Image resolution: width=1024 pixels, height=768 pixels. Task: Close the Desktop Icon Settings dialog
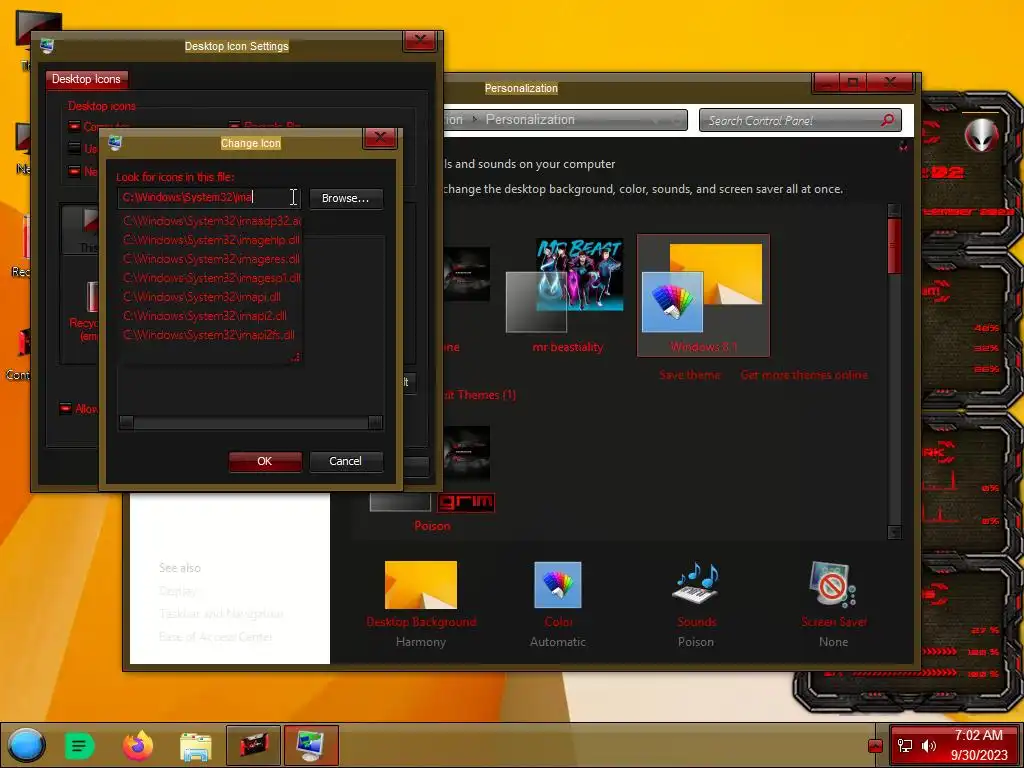(x=420, y=40)
